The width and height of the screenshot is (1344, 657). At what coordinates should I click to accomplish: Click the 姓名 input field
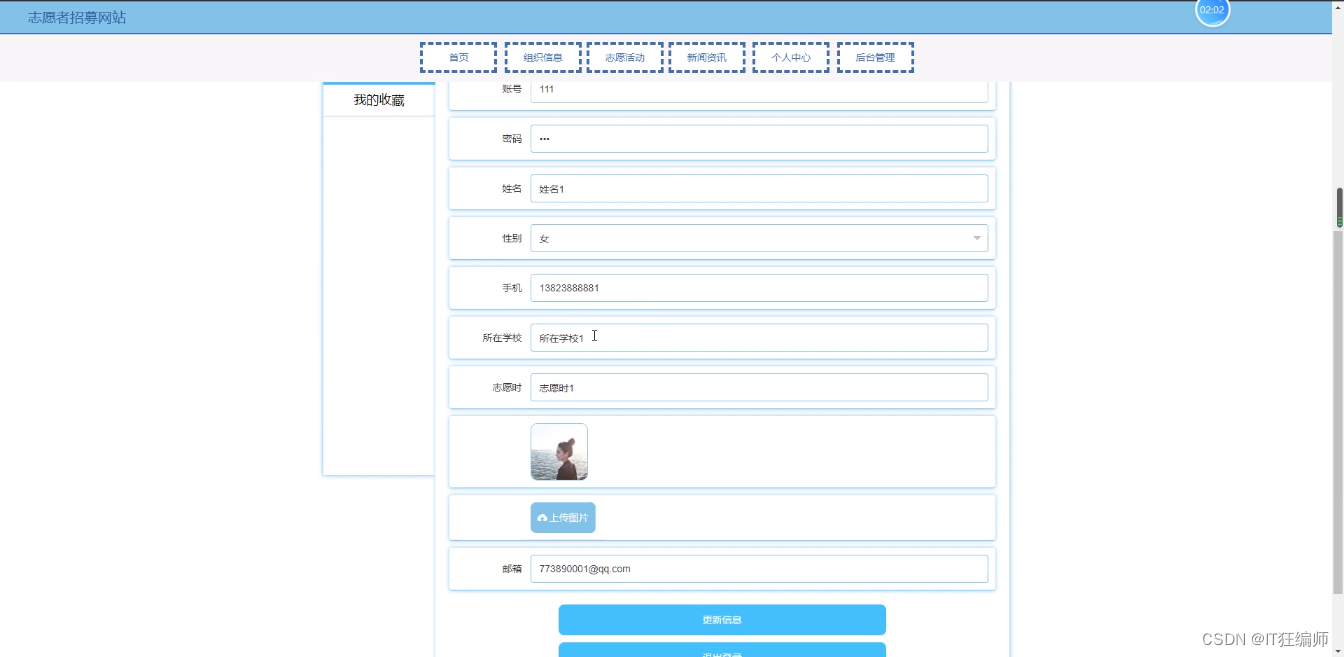[759, 189]
